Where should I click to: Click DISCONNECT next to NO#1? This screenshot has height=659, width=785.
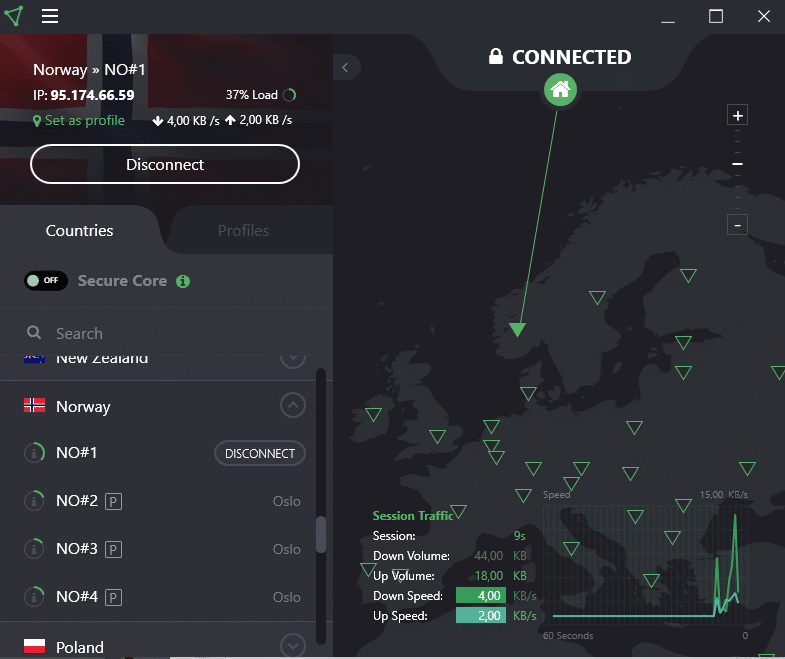[260, 453]
